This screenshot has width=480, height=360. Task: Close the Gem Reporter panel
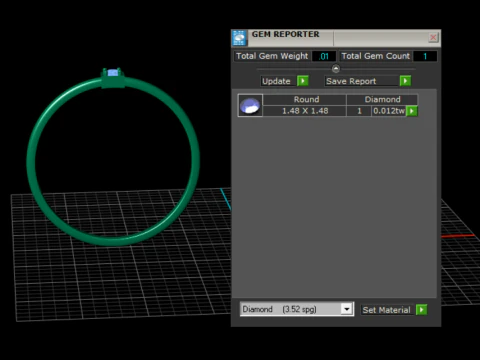[x=433, y=37]
